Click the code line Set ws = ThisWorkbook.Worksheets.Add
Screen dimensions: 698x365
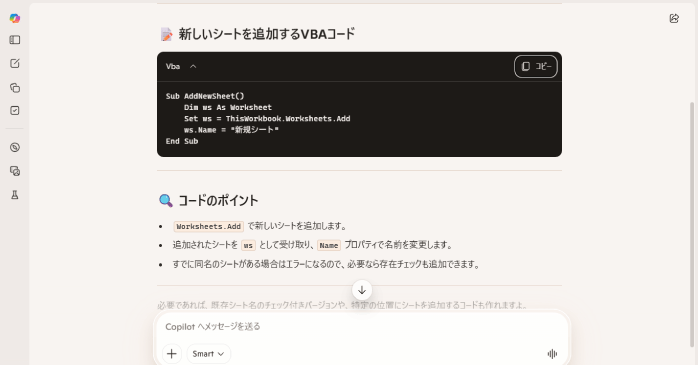tap(267, 118)
